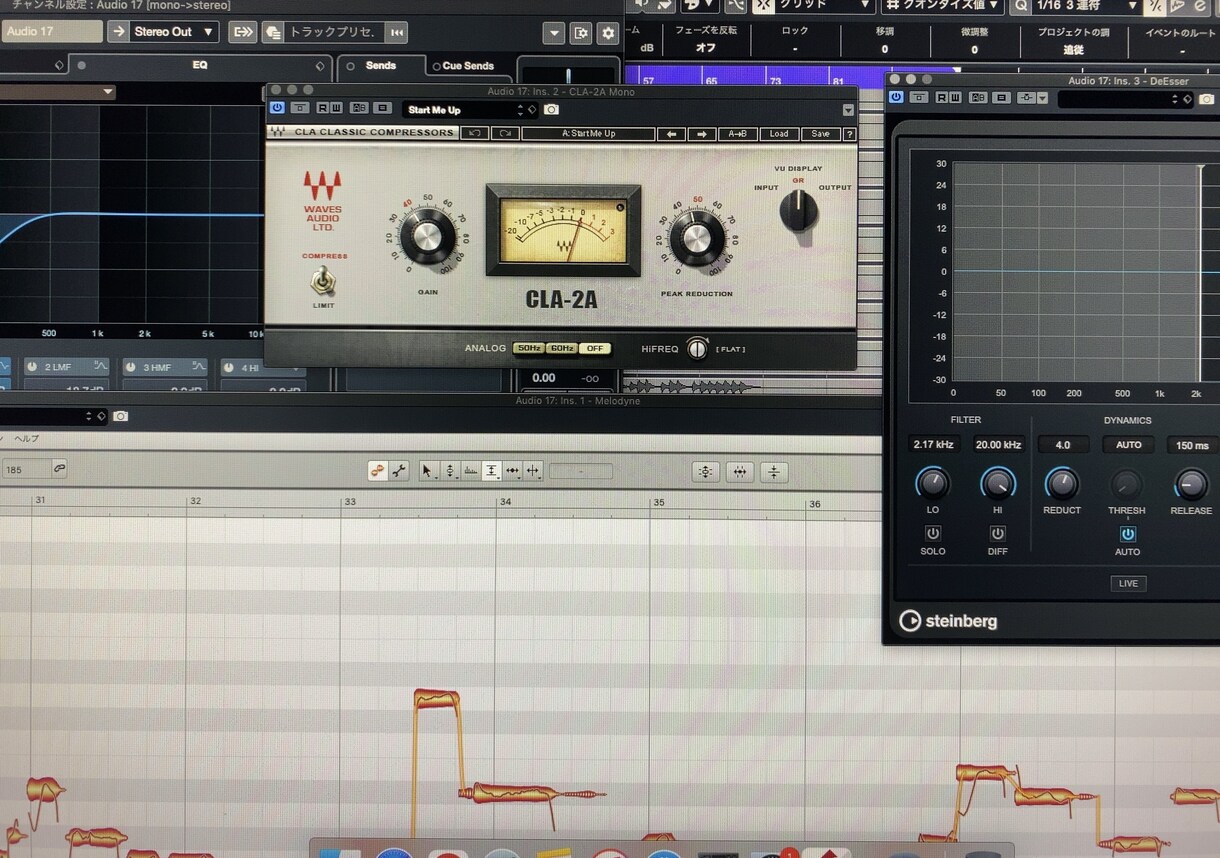
Task: Click the HiFreq knob in CLA-2A
Action: click(697, 348)
